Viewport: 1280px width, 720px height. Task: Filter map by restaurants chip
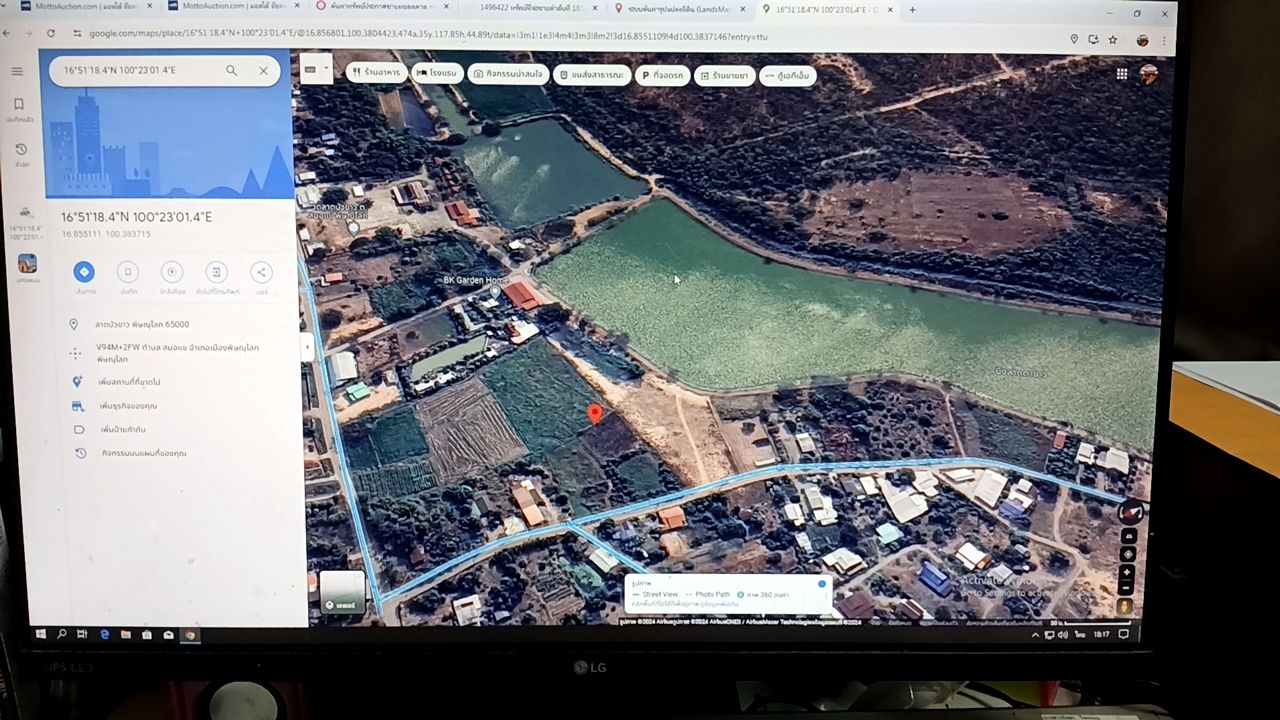(x=377, y=73)
